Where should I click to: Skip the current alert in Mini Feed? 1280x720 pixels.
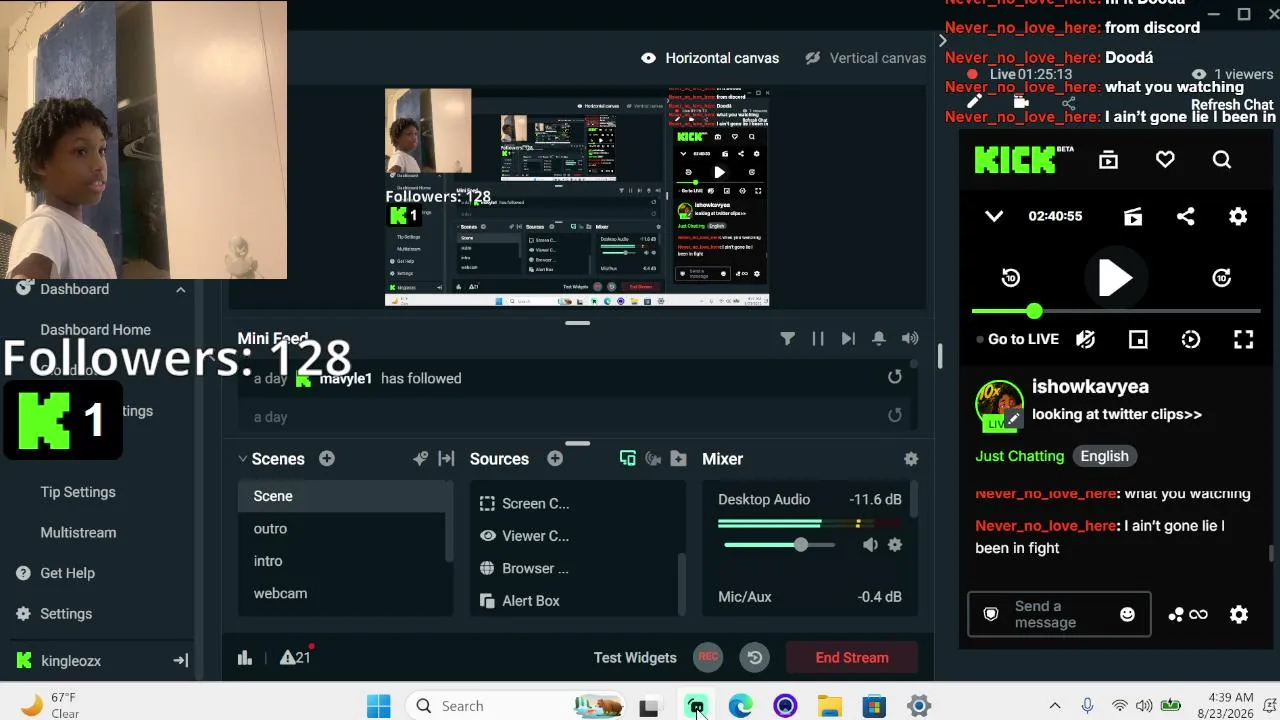pos(848,339)
